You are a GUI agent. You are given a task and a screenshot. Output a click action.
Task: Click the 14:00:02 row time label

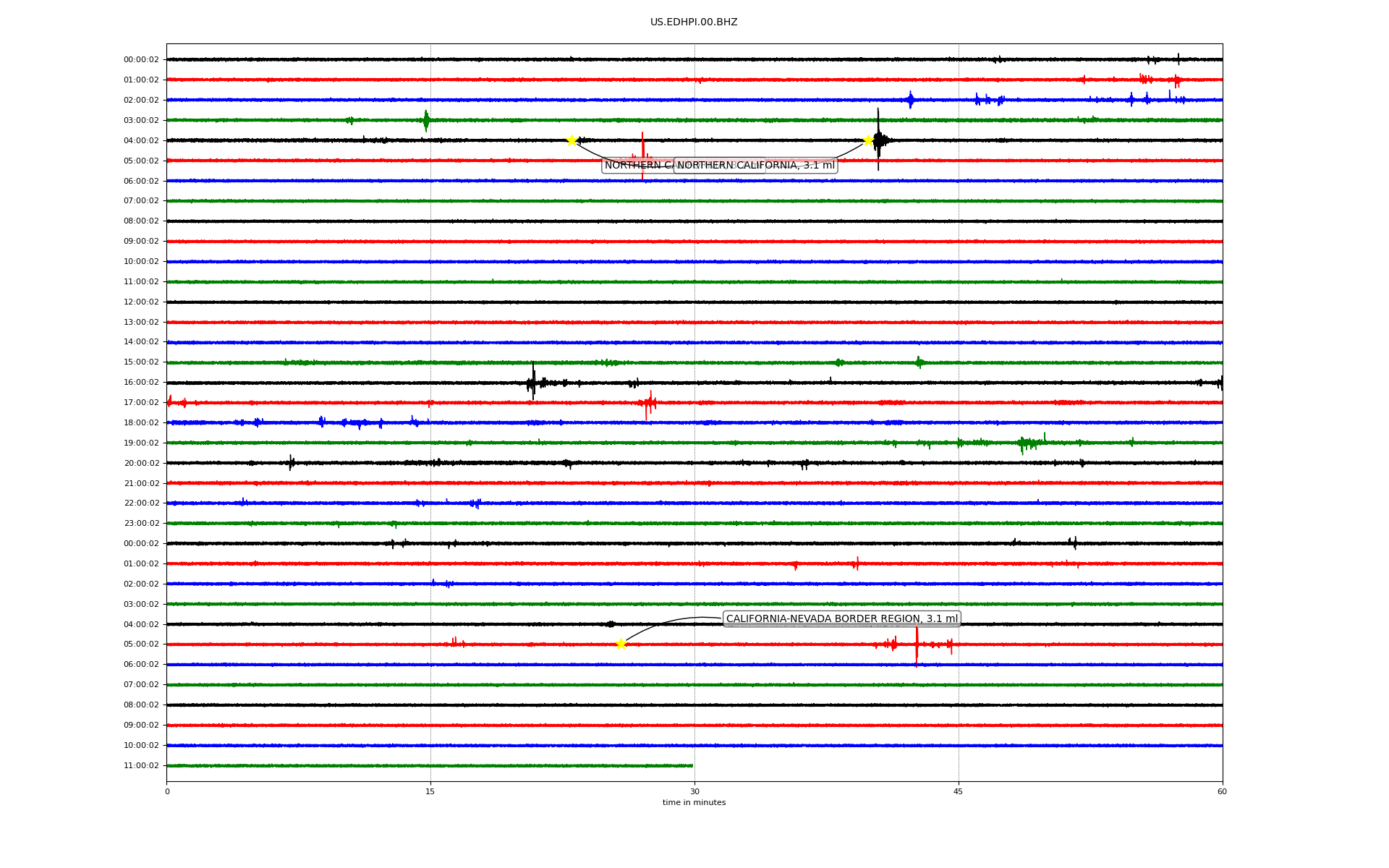pos(141,342)
